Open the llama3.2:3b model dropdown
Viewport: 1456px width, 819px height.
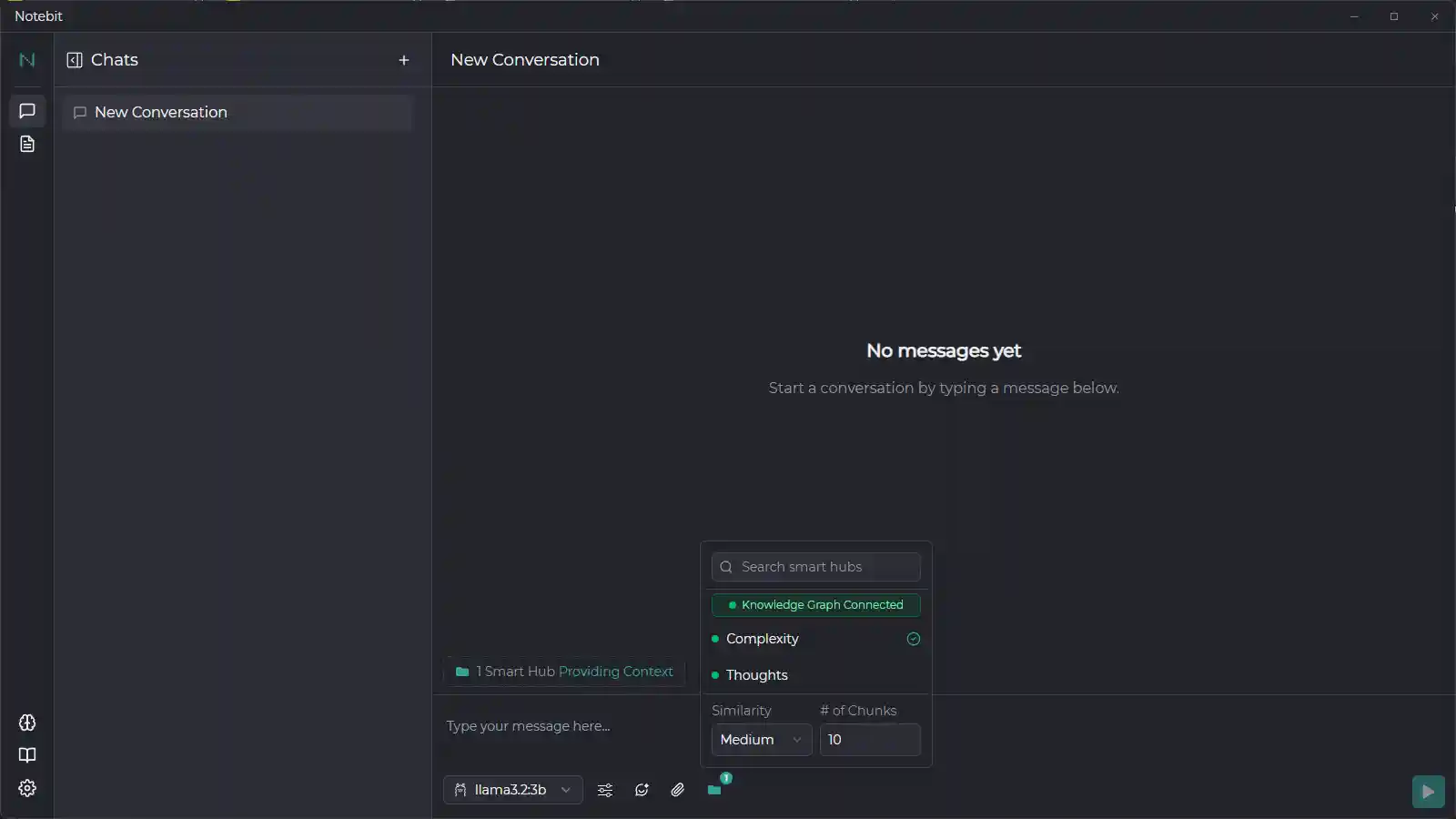512,790
